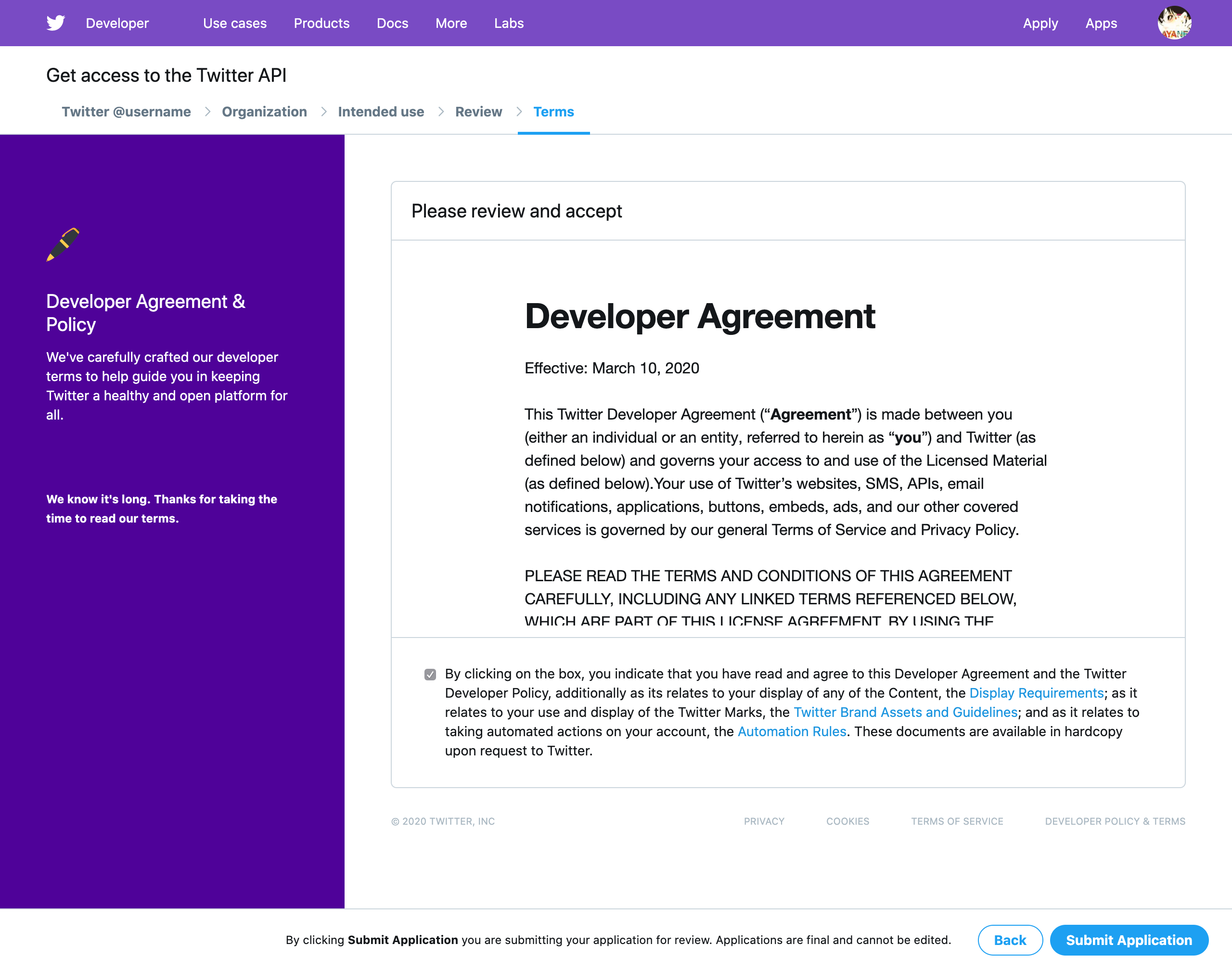Open the Use cases menu
Viewport: 1232px width, 970px height.
234,23
